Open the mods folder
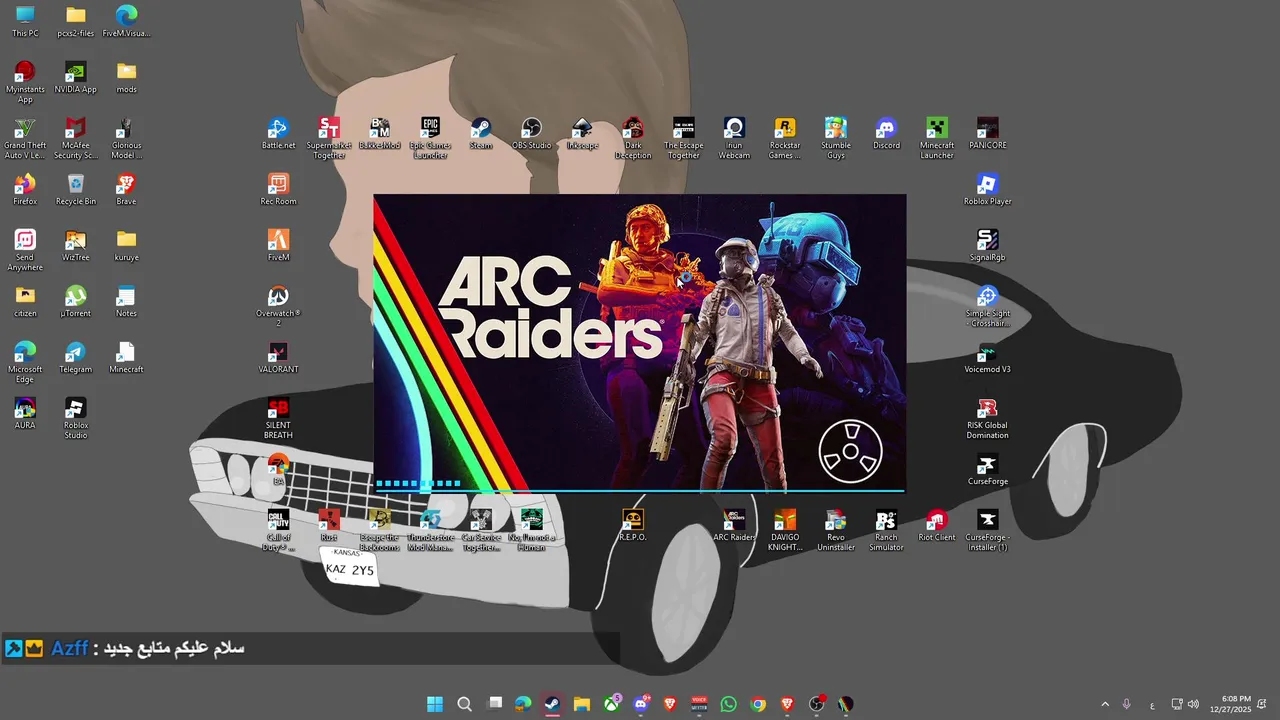 coord(126,78)
